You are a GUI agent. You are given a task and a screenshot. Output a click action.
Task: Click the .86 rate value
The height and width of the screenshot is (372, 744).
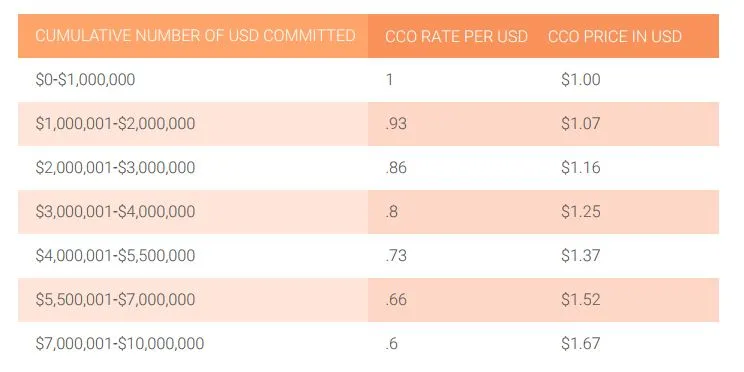click(x=396, y=168)
